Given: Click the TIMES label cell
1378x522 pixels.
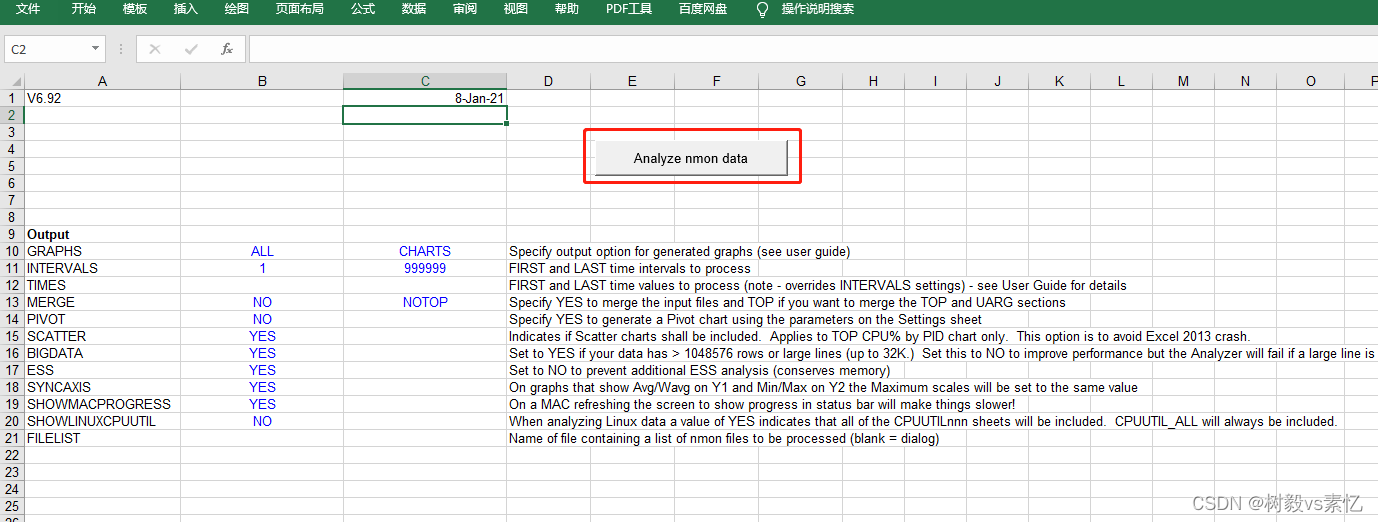Looking at the screenshot, I should click(x=102, y=285).
